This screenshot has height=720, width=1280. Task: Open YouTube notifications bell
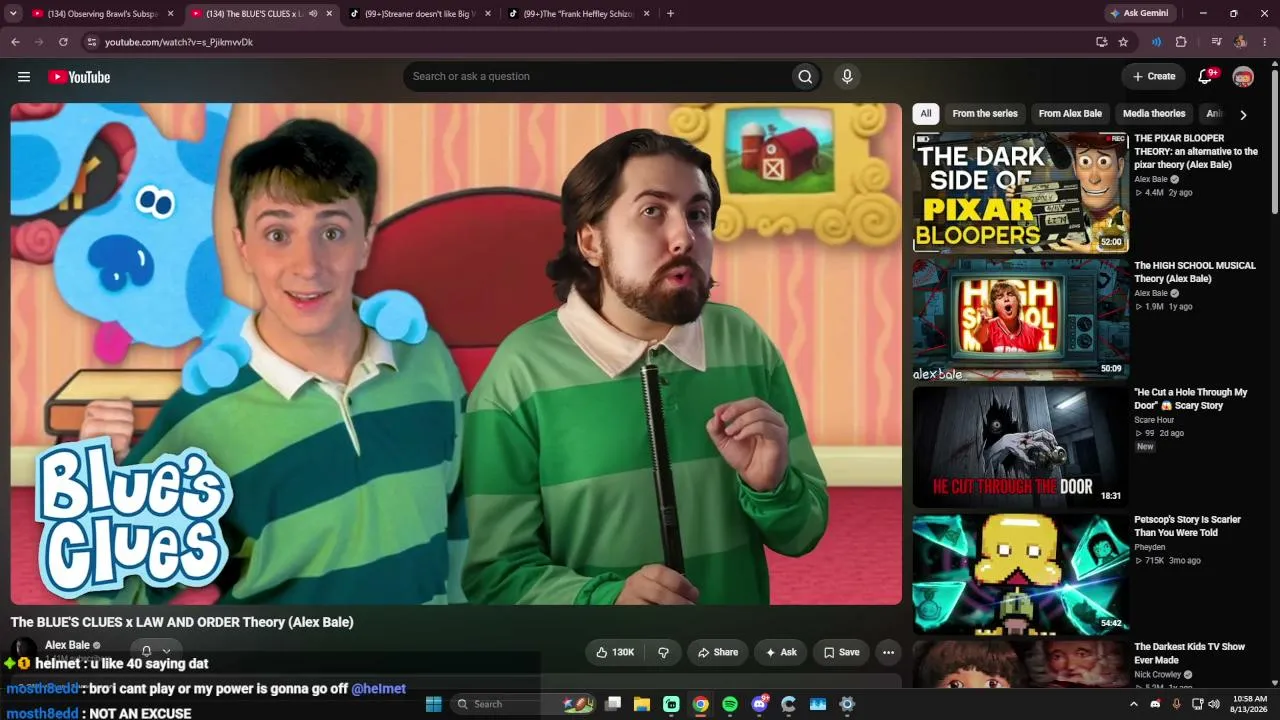pyautogui.click(x=1205, y=77)
